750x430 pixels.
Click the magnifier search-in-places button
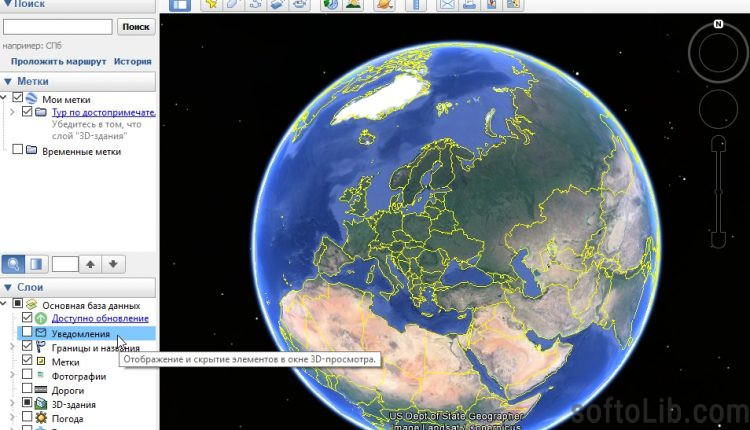point(13,264)
